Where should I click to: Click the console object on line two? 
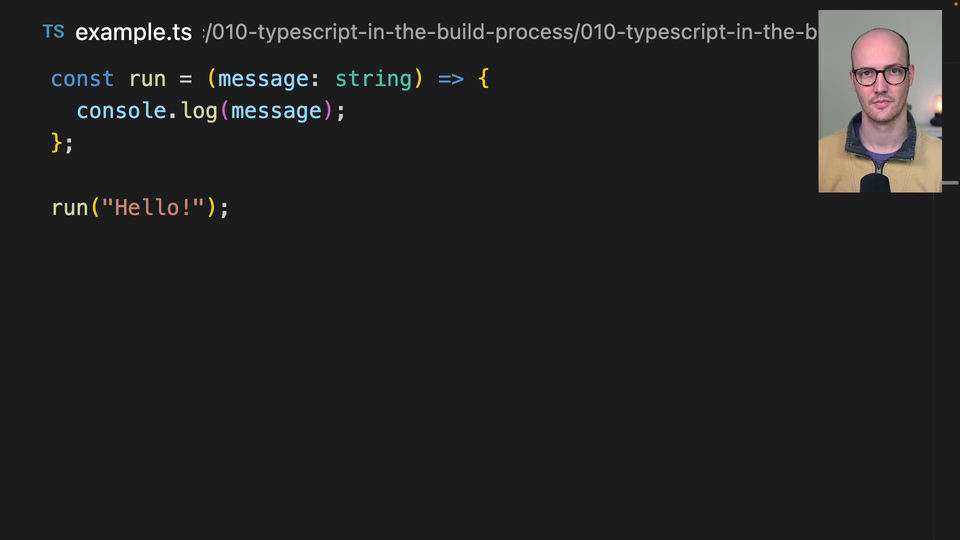click(x=121, y=111)
